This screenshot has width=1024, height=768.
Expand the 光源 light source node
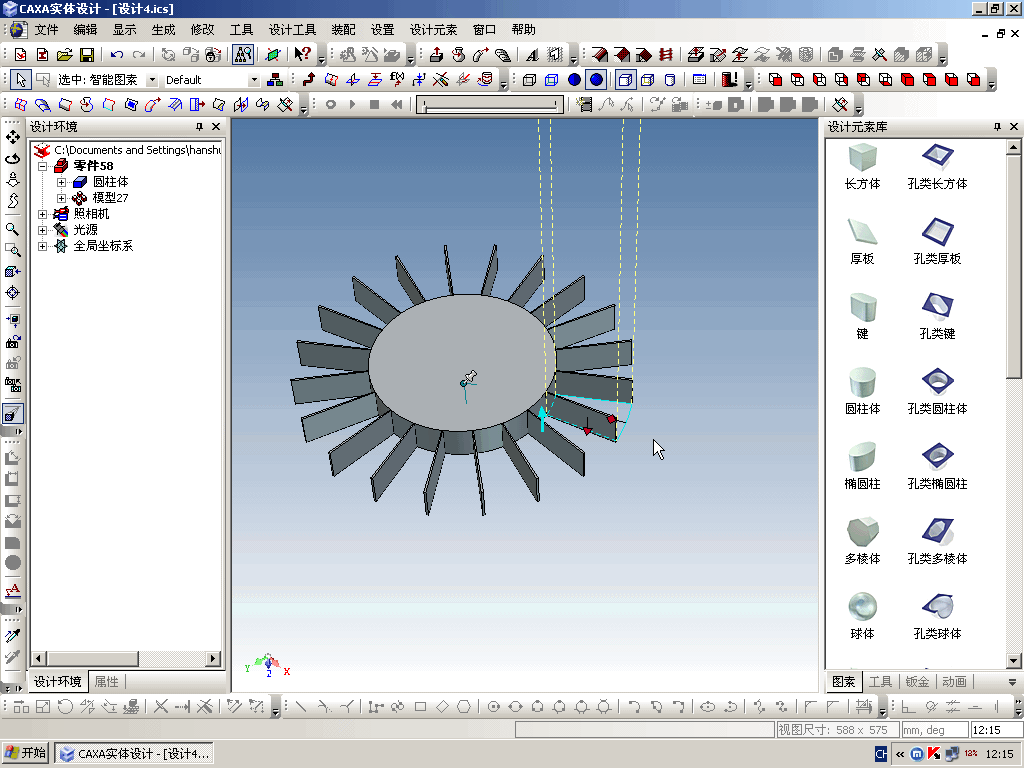click(x=42, y=230)
